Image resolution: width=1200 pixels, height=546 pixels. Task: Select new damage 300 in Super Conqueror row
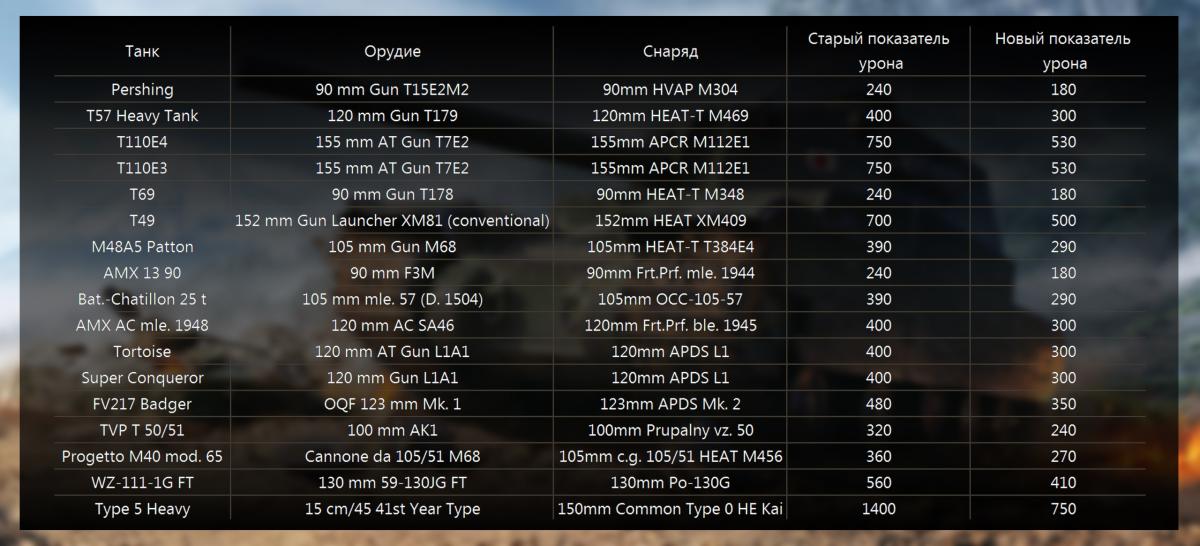tap(1063, 378)
